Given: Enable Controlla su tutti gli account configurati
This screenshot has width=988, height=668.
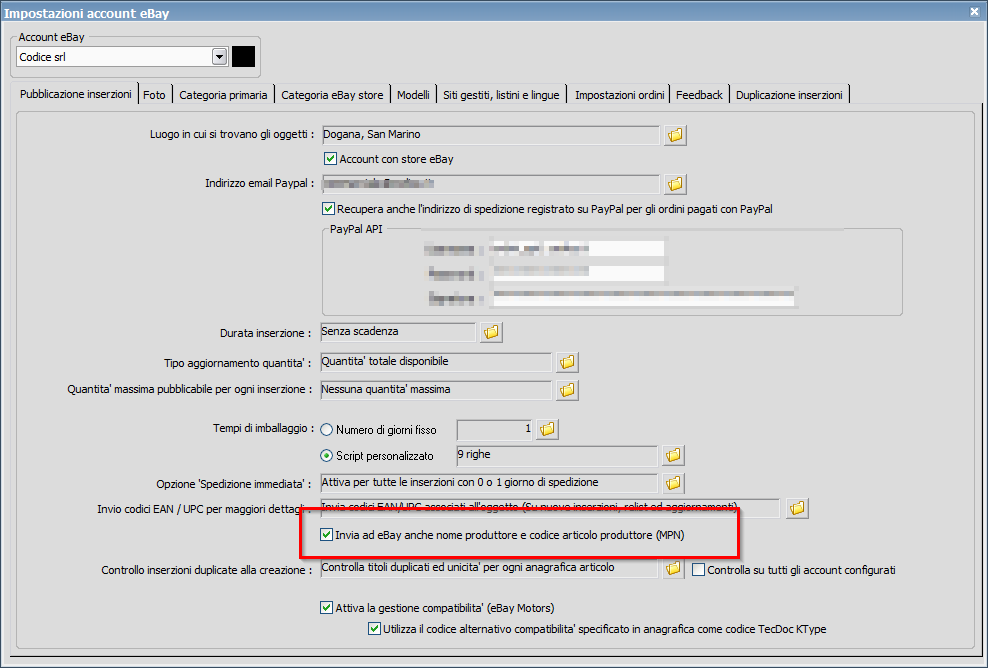Looking at the screenshot, I should tap(698, 570).
